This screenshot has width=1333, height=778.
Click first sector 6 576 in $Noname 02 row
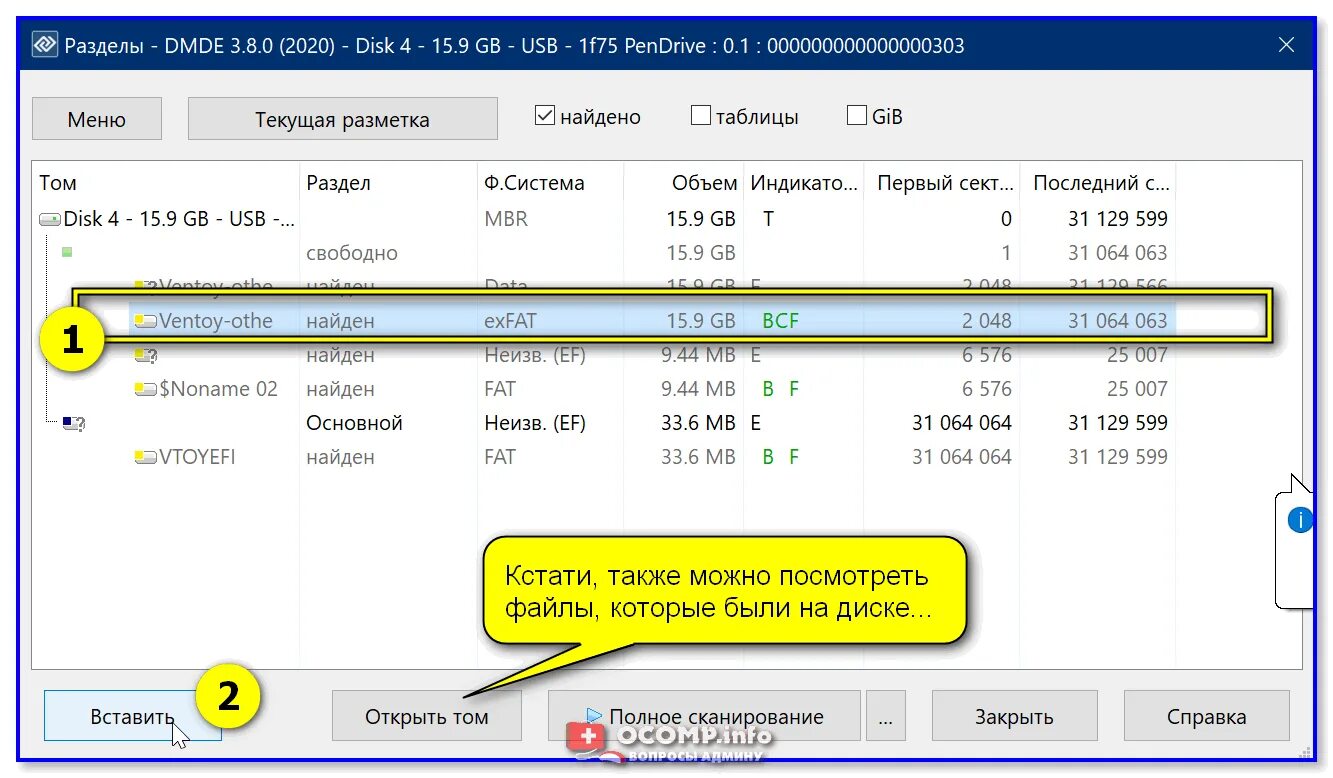(987, 389)
